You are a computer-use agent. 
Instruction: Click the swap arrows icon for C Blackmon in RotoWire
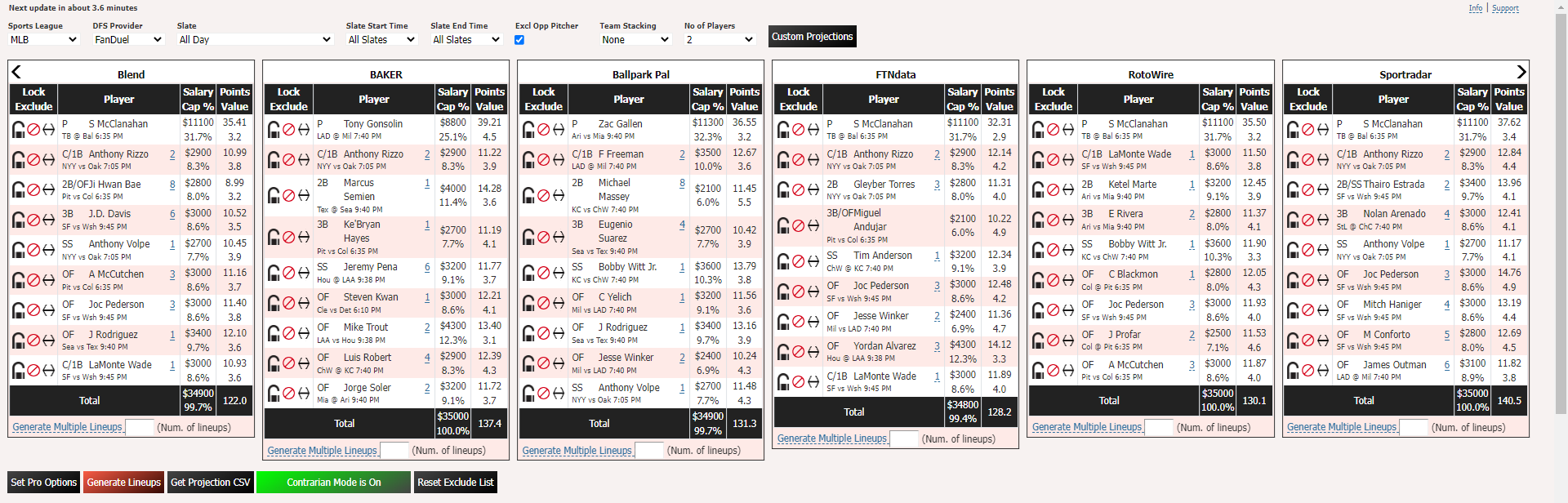point(1067,280)
